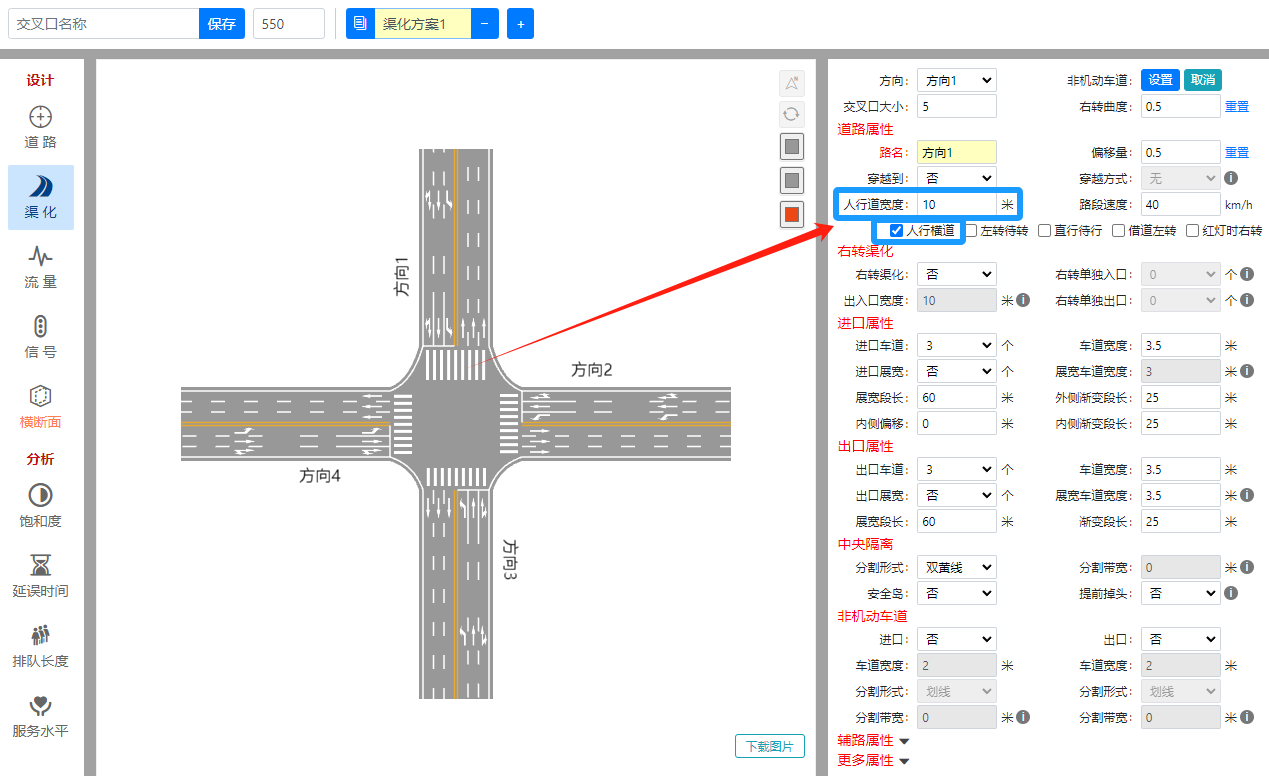Add a new scheme with plus button
The image size is (1269, 776).
520,24
